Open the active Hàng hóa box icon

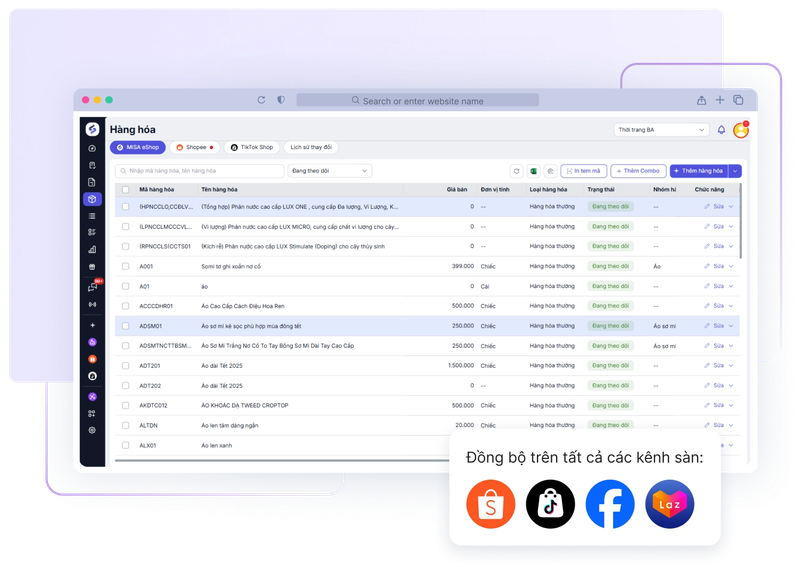pyautogui.click(x=92, y=199)
